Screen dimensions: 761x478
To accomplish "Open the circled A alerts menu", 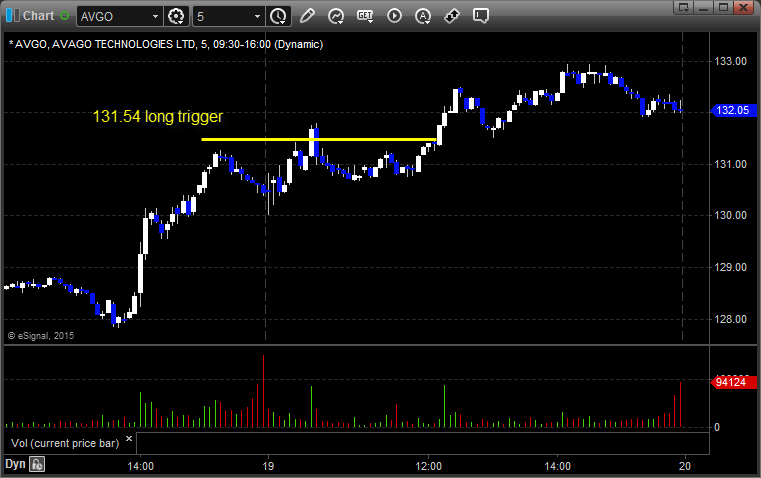I will point(423,16).
